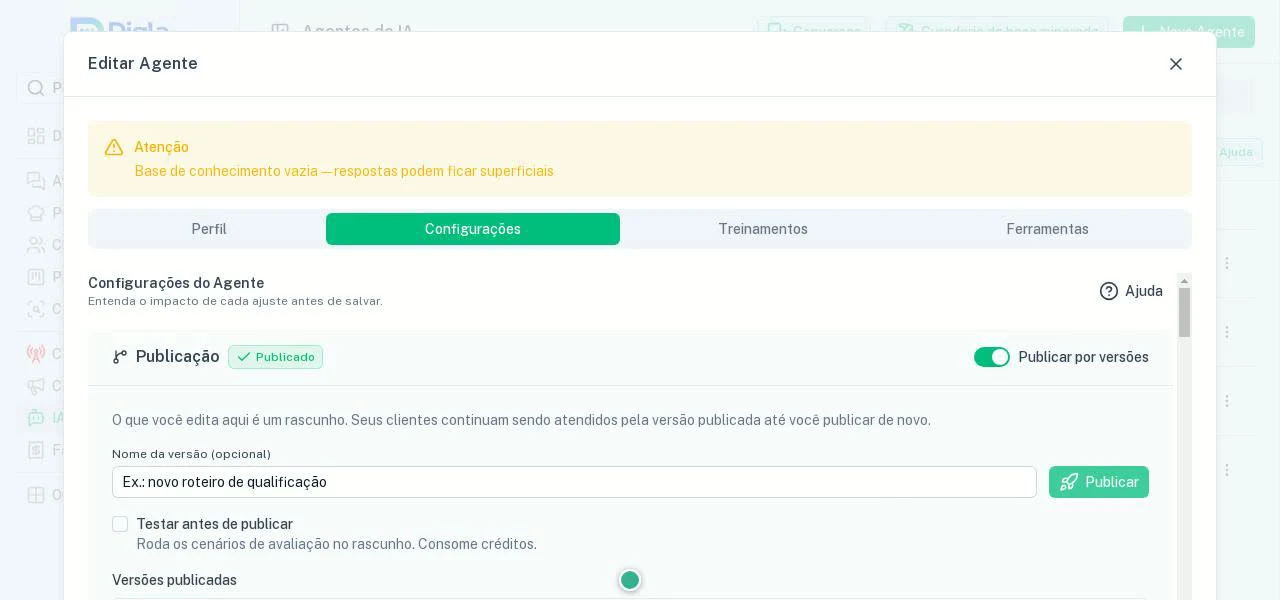
Task: Click the Versões publicadas heading
Action: (x=174, y=580)
